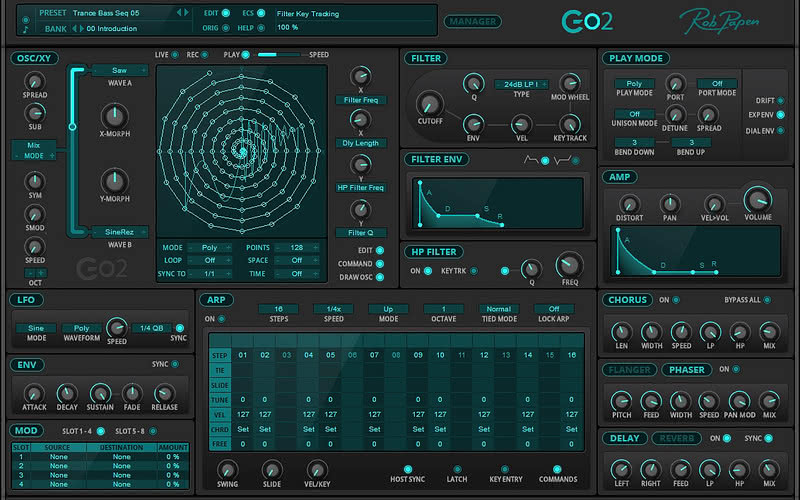The width and height of the screenshot is (800, 500).
Task: Toggle the DRIFT switch
Action: coord(781,101)
